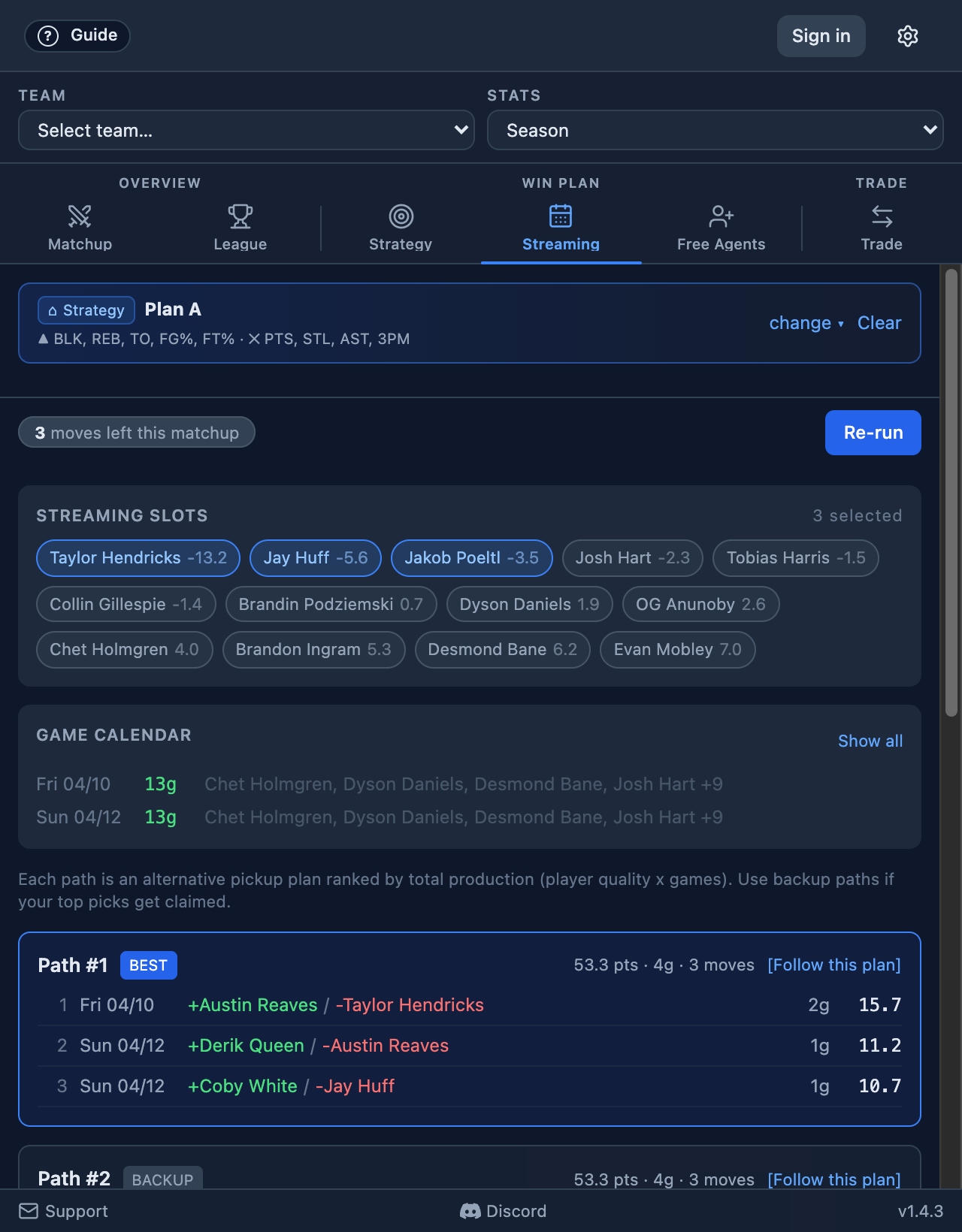The image size is (962, 1232).
Task: Toggle Taylor Hendricks streaming slot
Action: pos(138,558)
